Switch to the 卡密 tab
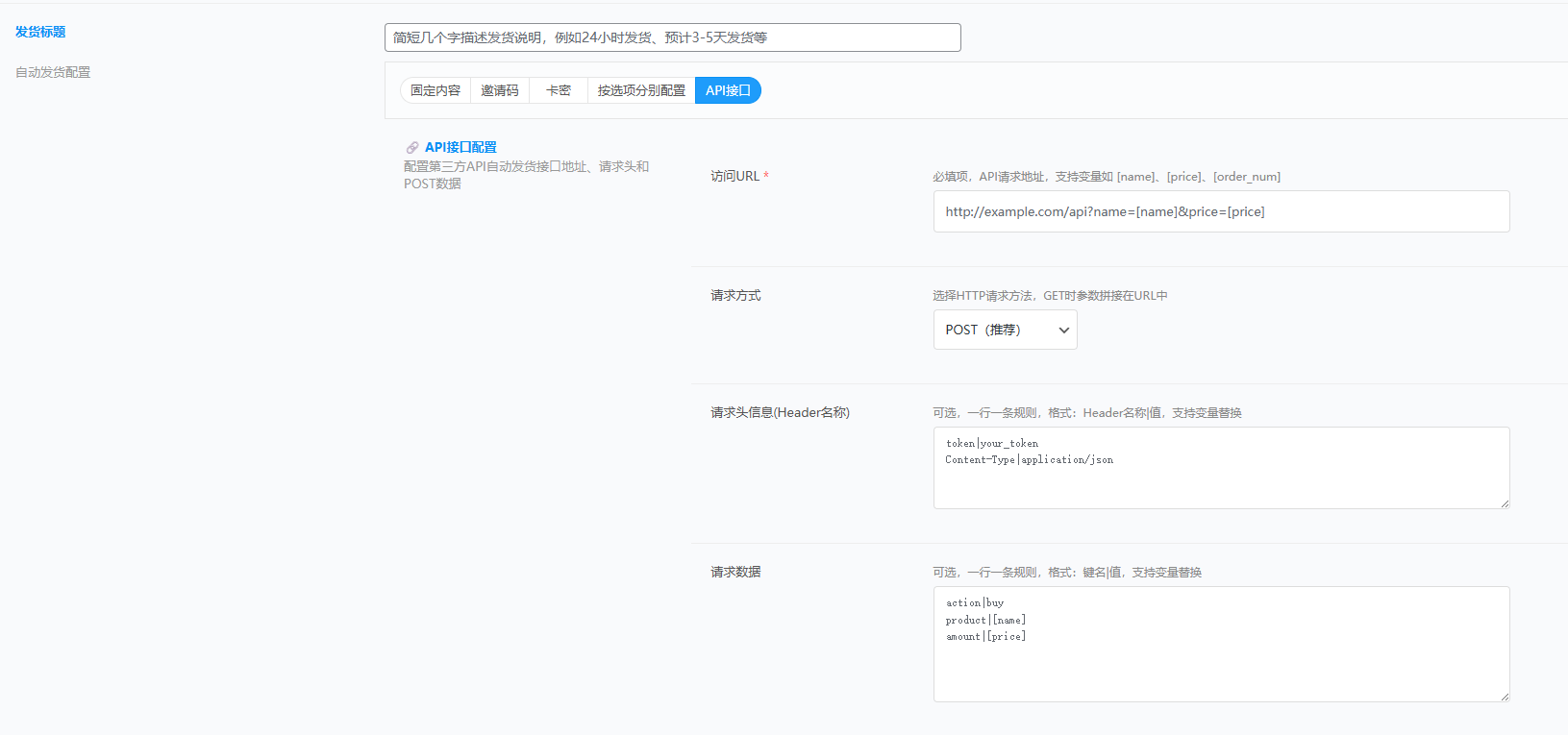1568x735 pixels. pyautogui.click(x=559, y=90)
